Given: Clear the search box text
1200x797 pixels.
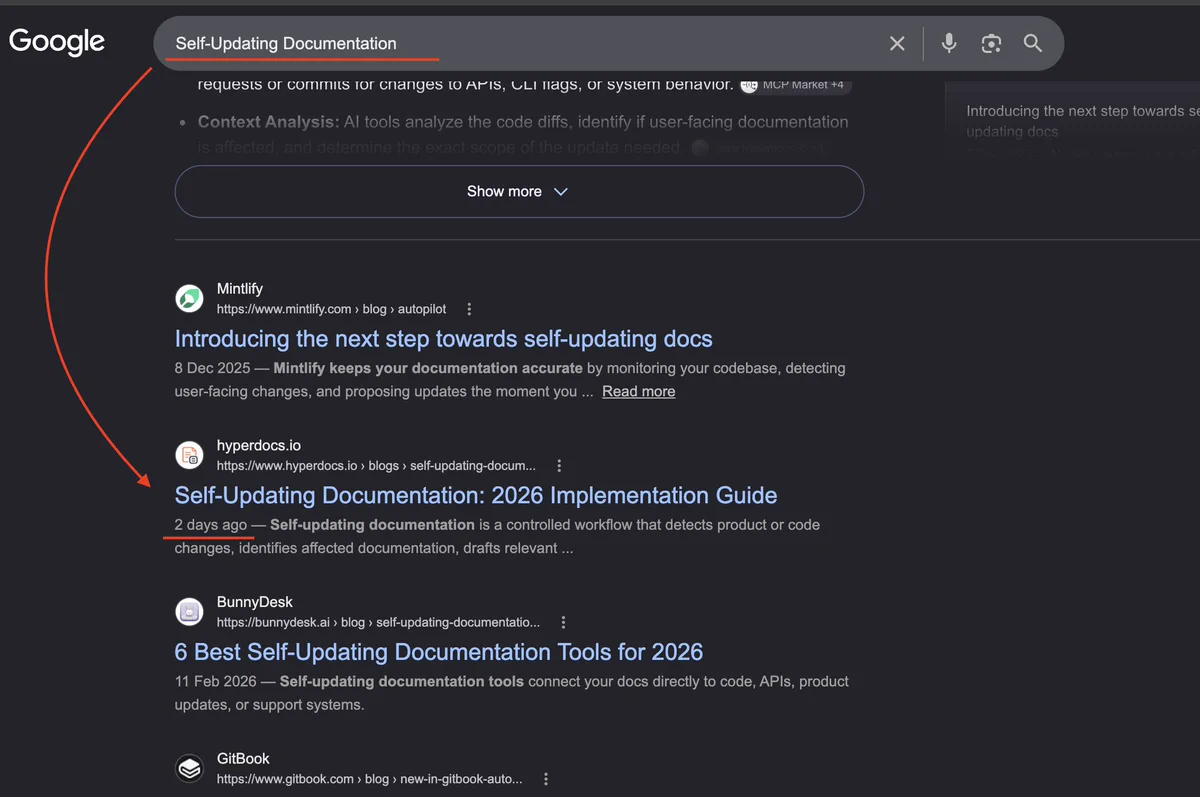Looking at the screenshot, I should pyautogui.click(x=897, y=43).
